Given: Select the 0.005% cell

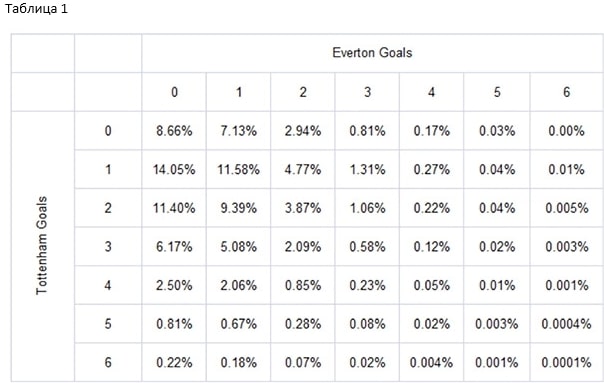Looking at the screenshot, I should click(566, 208).
